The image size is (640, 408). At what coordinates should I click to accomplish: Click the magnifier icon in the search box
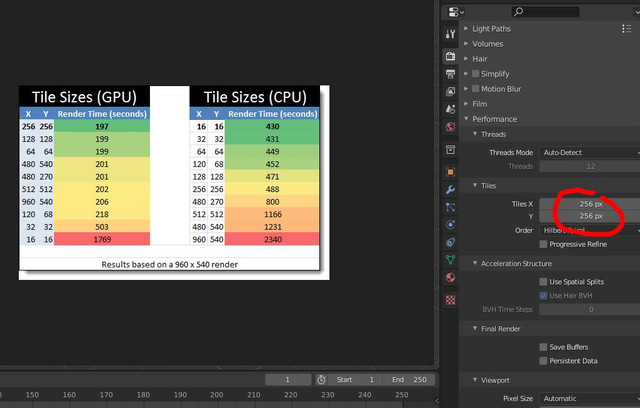click(518, 12)
